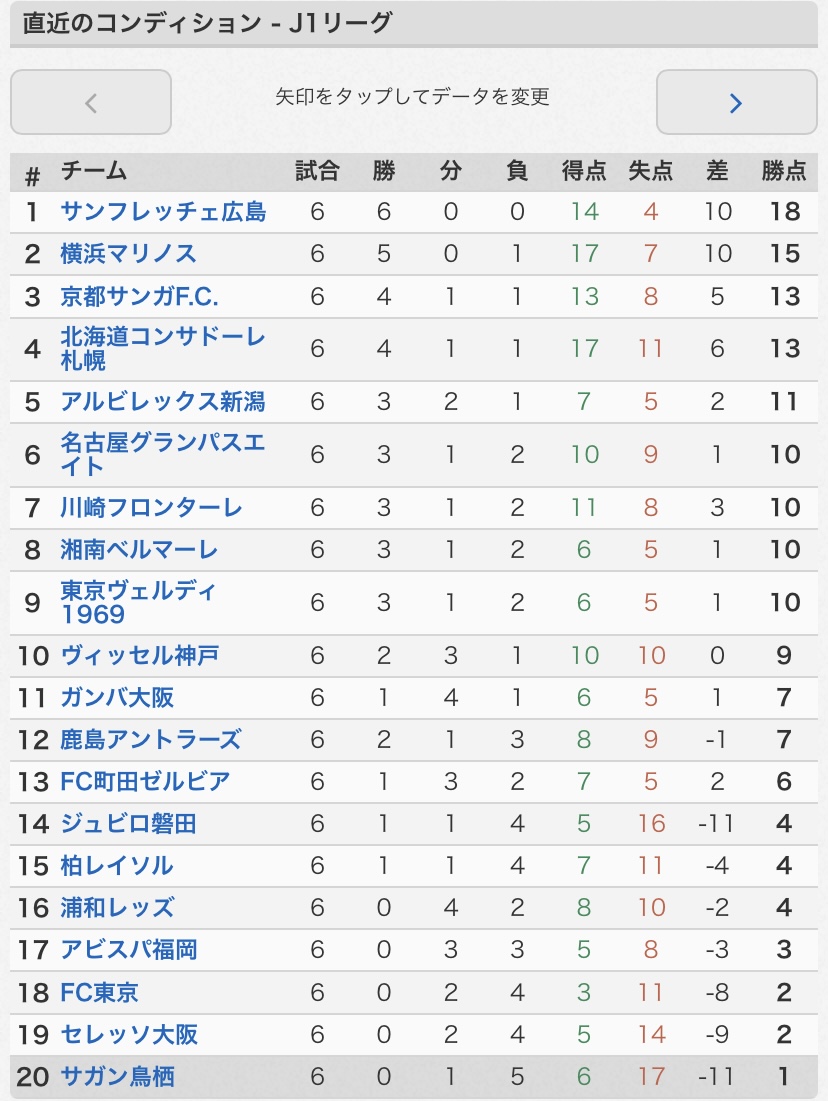This screenshot has width=828, height=1101.
Task: Click the 直近のコンディション - J1リーグ heading
Action: coord(207,24)
